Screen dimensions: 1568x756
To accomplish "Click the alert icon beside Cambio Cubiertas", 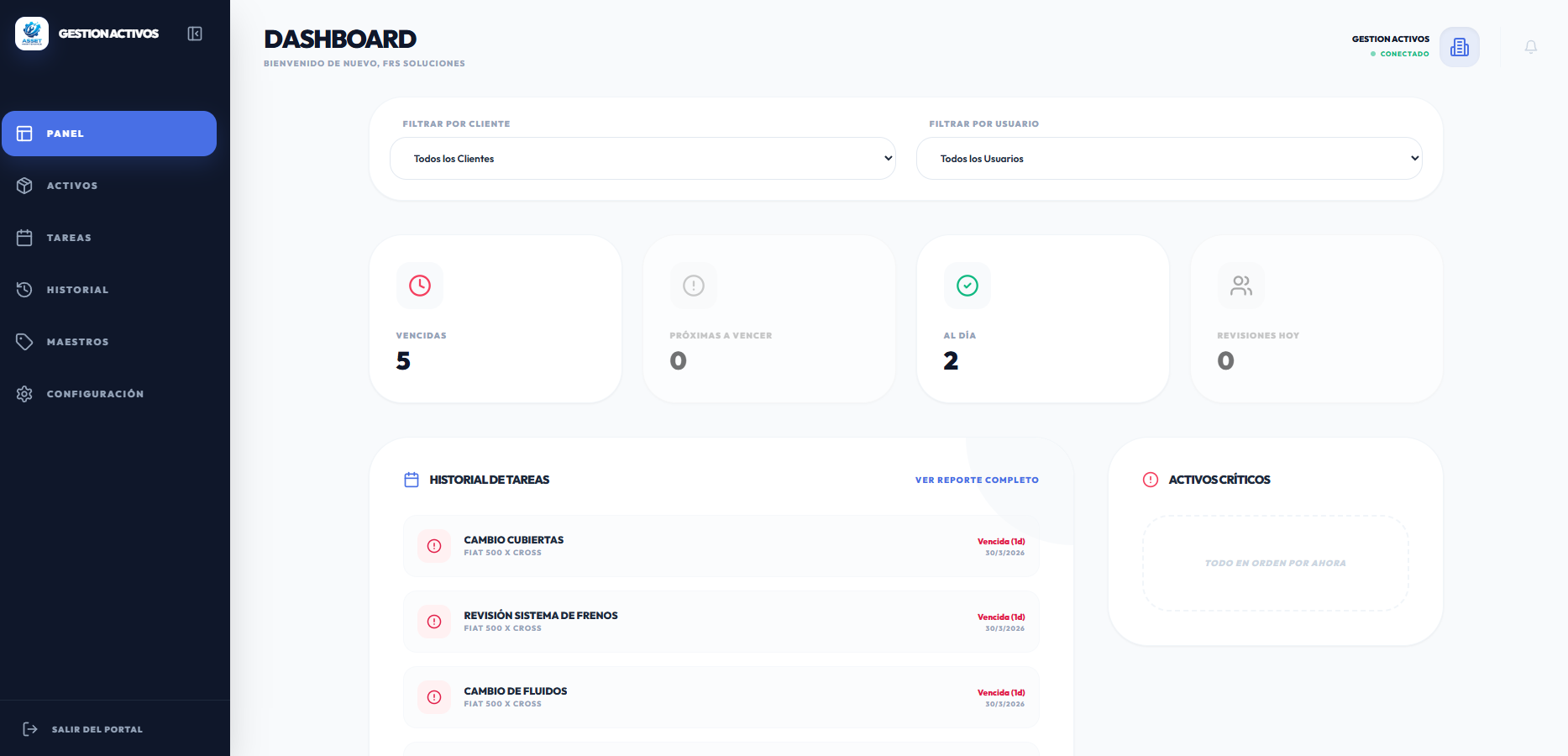I will 434,546.
